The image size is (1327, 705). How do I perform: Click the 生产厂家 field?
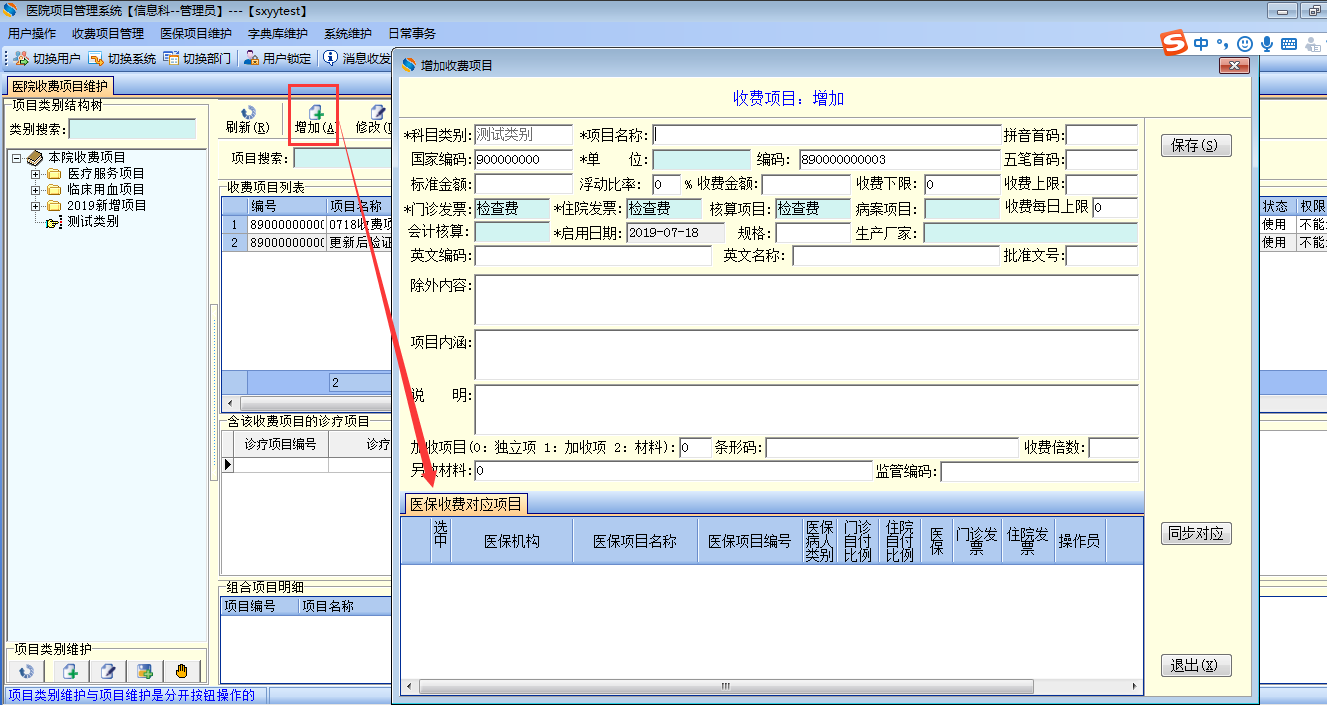[1031, 232]
